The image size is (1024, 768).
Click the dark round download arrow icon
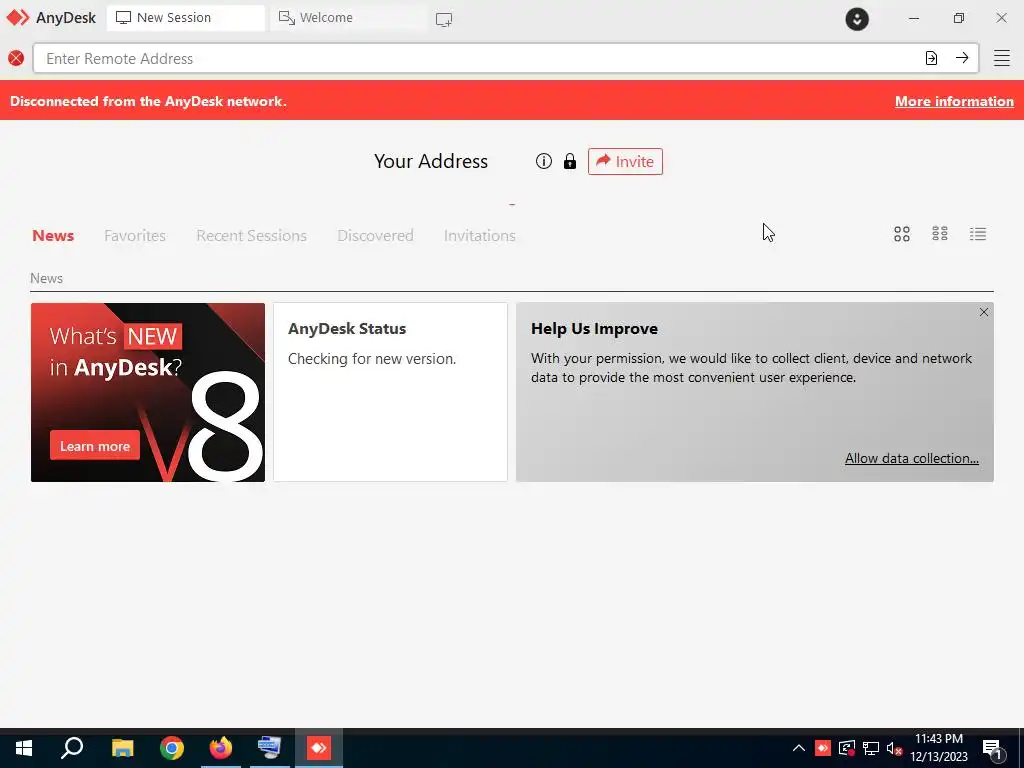(857, 19)
